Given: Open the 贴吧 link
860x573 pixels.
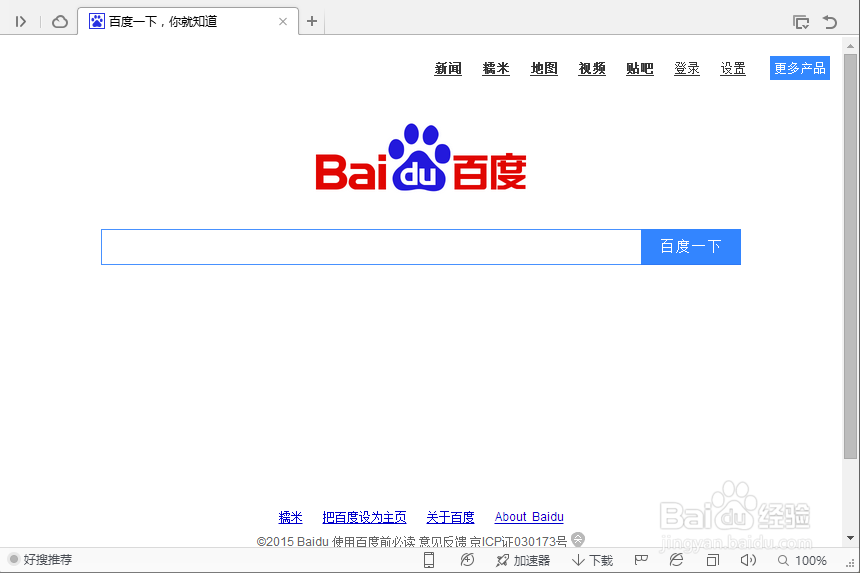Looking at the screenshot, I should click(x=640, y=69).
